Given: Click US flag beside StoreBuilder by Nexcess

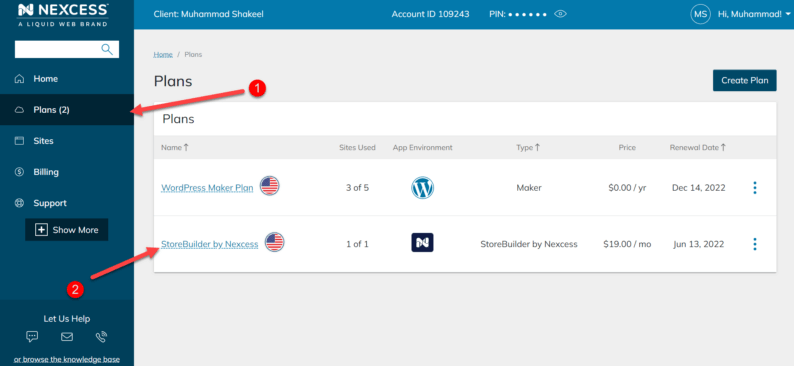Looking at the screenshot, I should (x=274, y=242).
